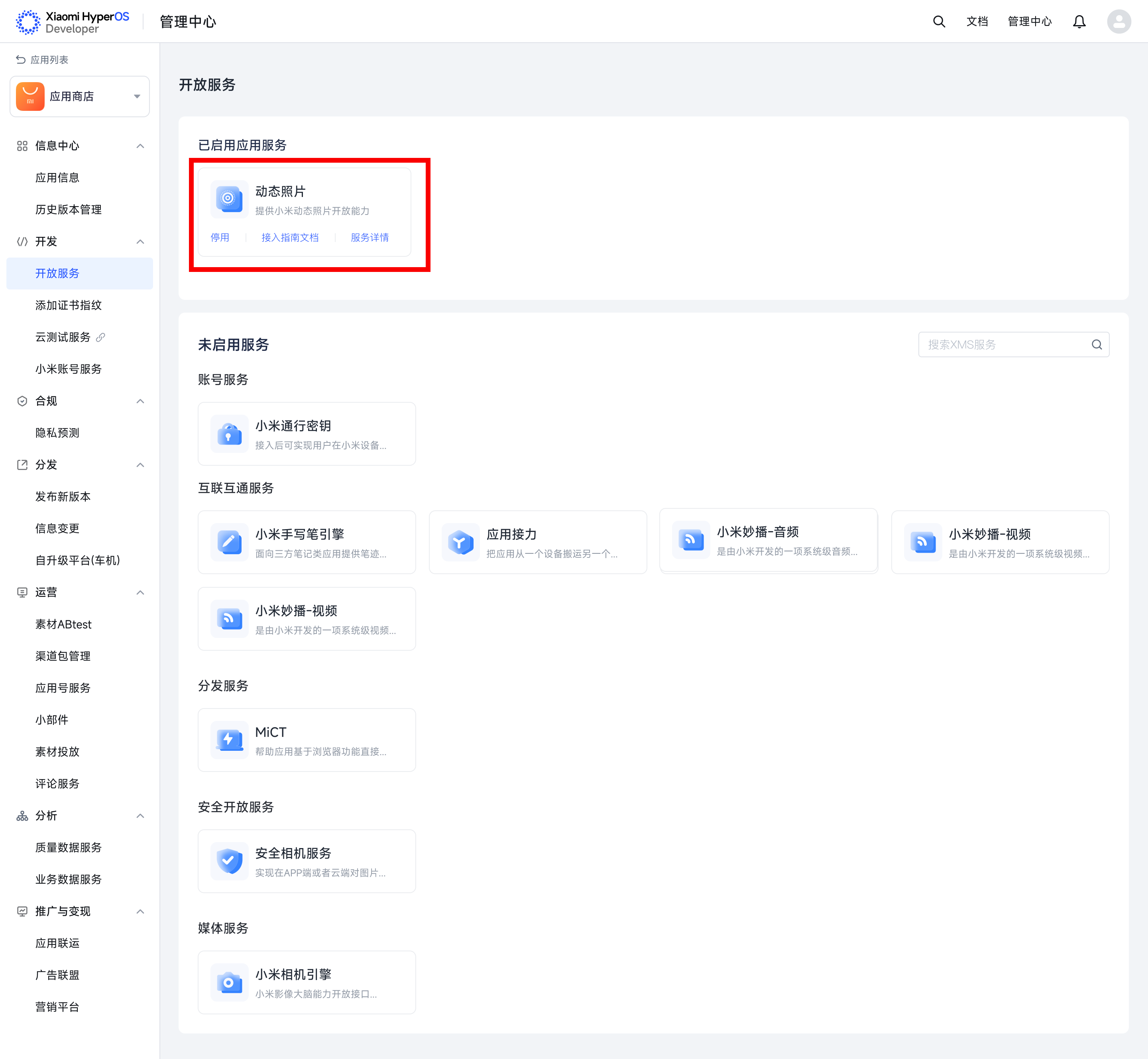1148x1059 pixels.
Task: Click the user avatar icon
Action: [x=1118, y=22]
